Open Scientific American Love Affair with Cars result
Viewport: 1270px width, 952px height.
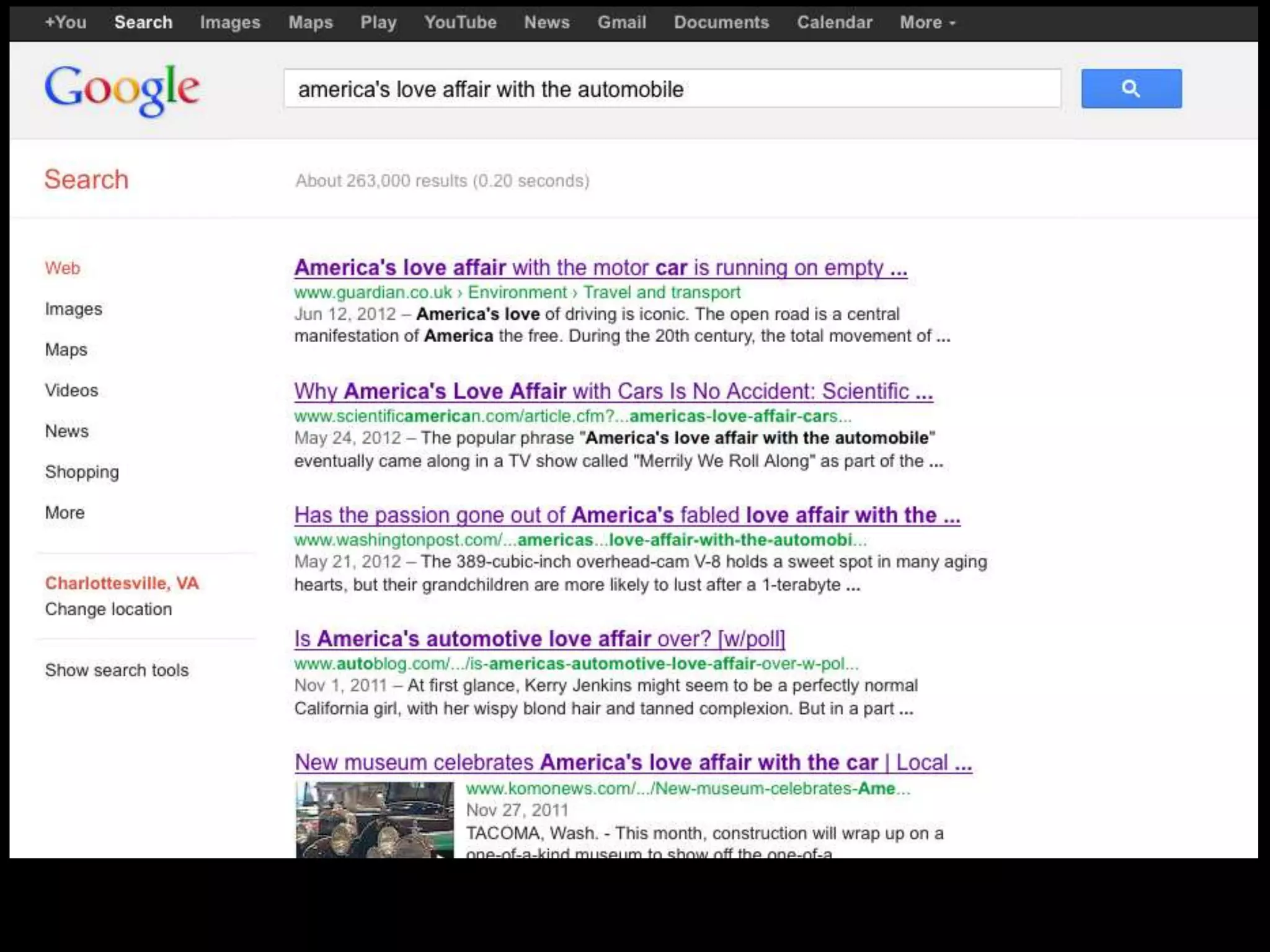(x=613, y=392)
